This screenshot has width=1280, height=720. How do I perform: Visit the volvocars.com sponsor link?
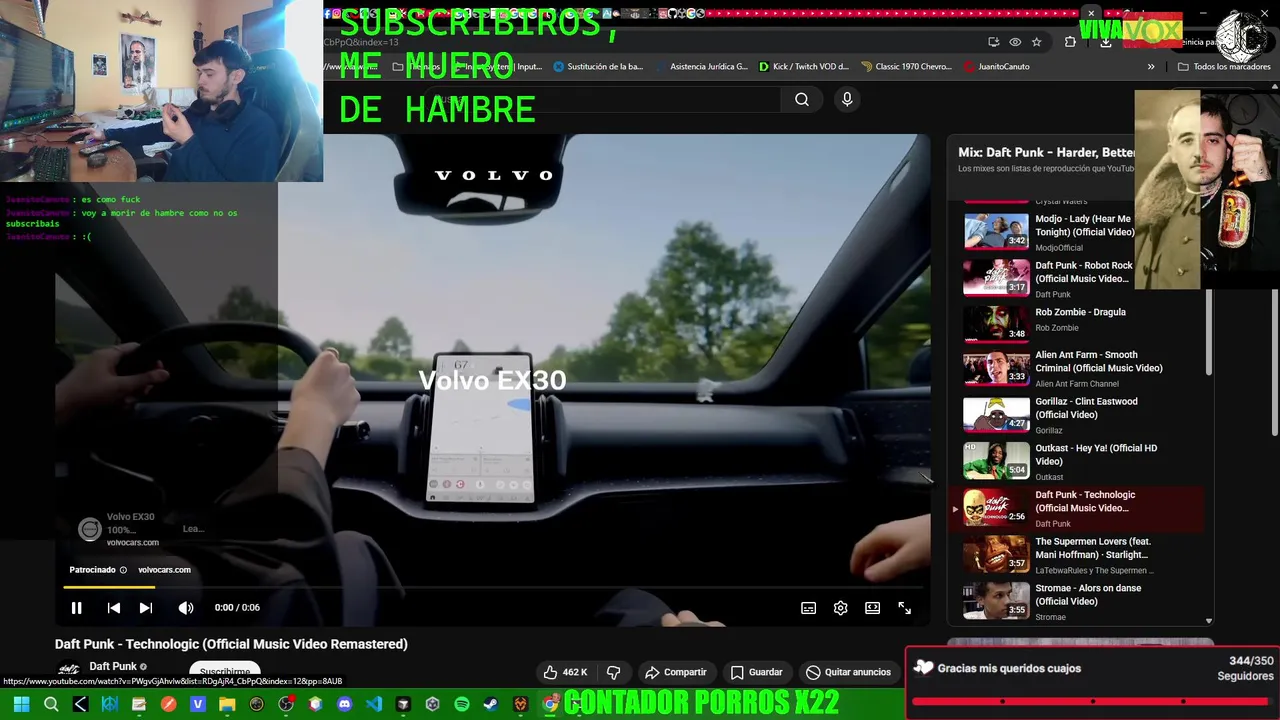coord(164,570)
